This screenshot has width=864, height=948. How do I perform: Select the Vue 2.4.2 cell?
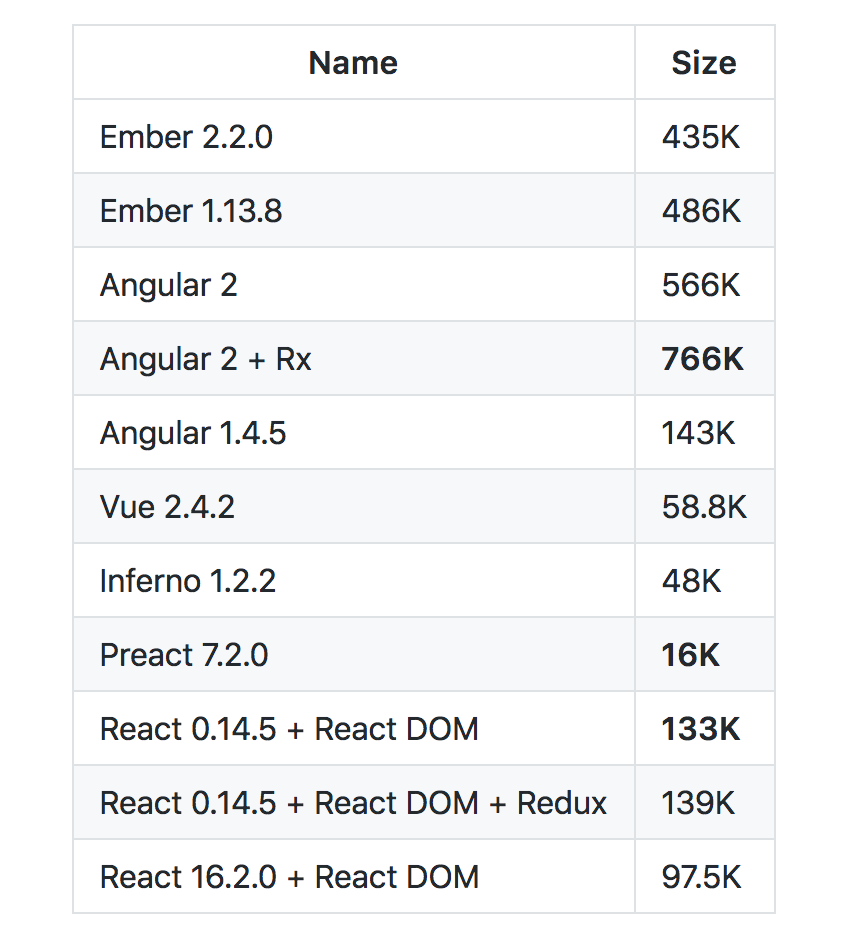[x=168, y=507]
